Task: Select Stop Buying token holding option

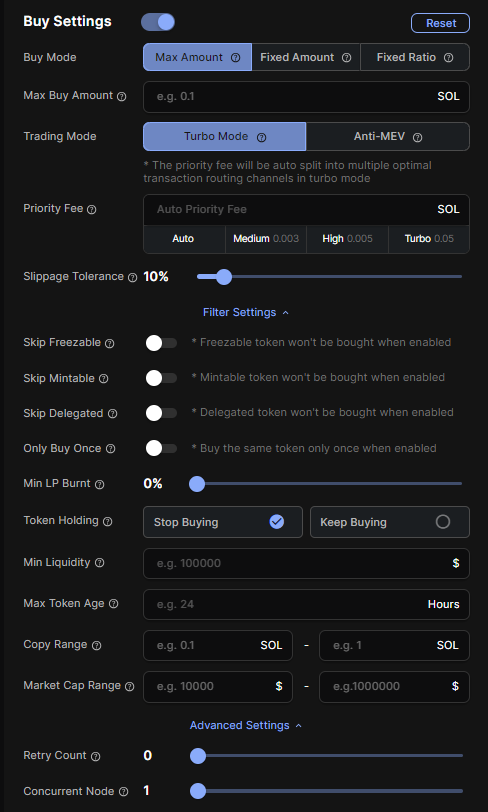Action: coord(223,522)
